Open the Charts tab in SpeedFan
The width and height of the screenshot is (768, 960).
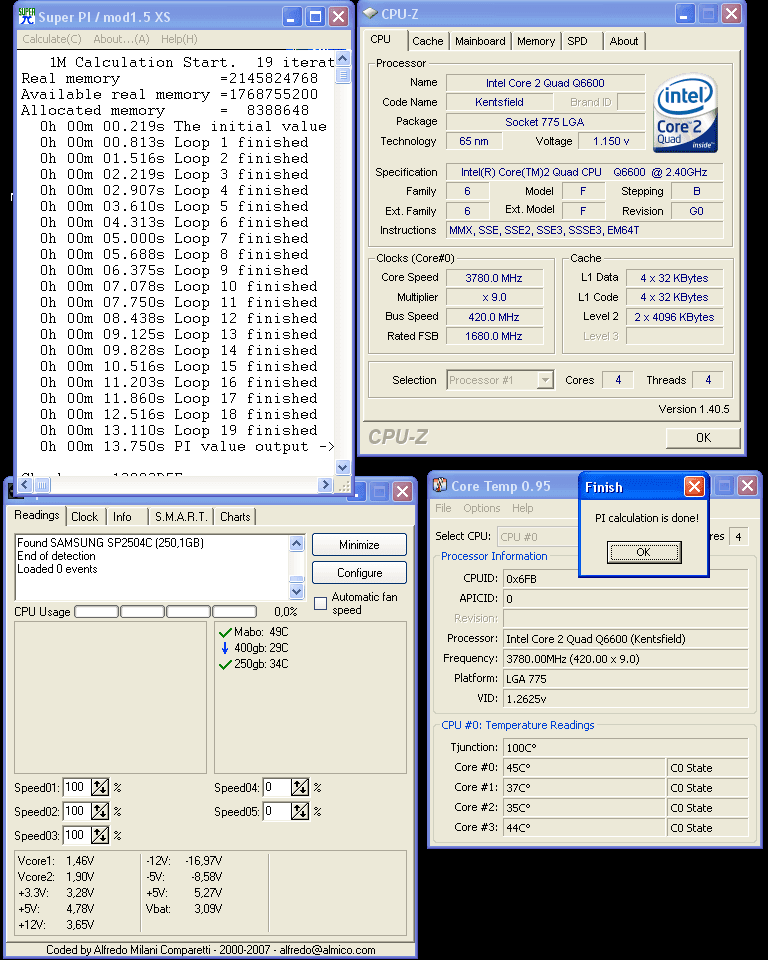(235, 517)
